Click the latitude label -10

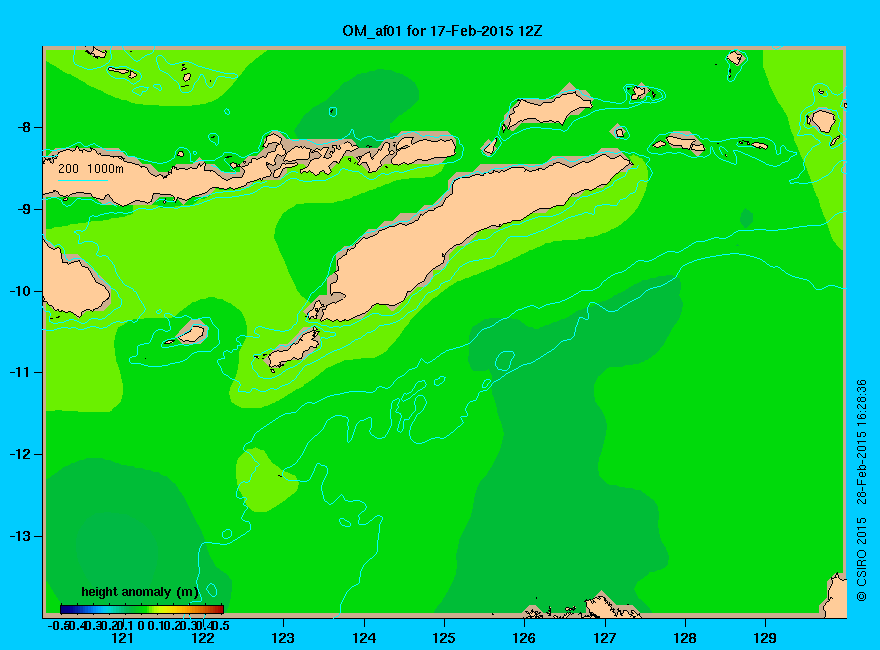coord(21,291)
